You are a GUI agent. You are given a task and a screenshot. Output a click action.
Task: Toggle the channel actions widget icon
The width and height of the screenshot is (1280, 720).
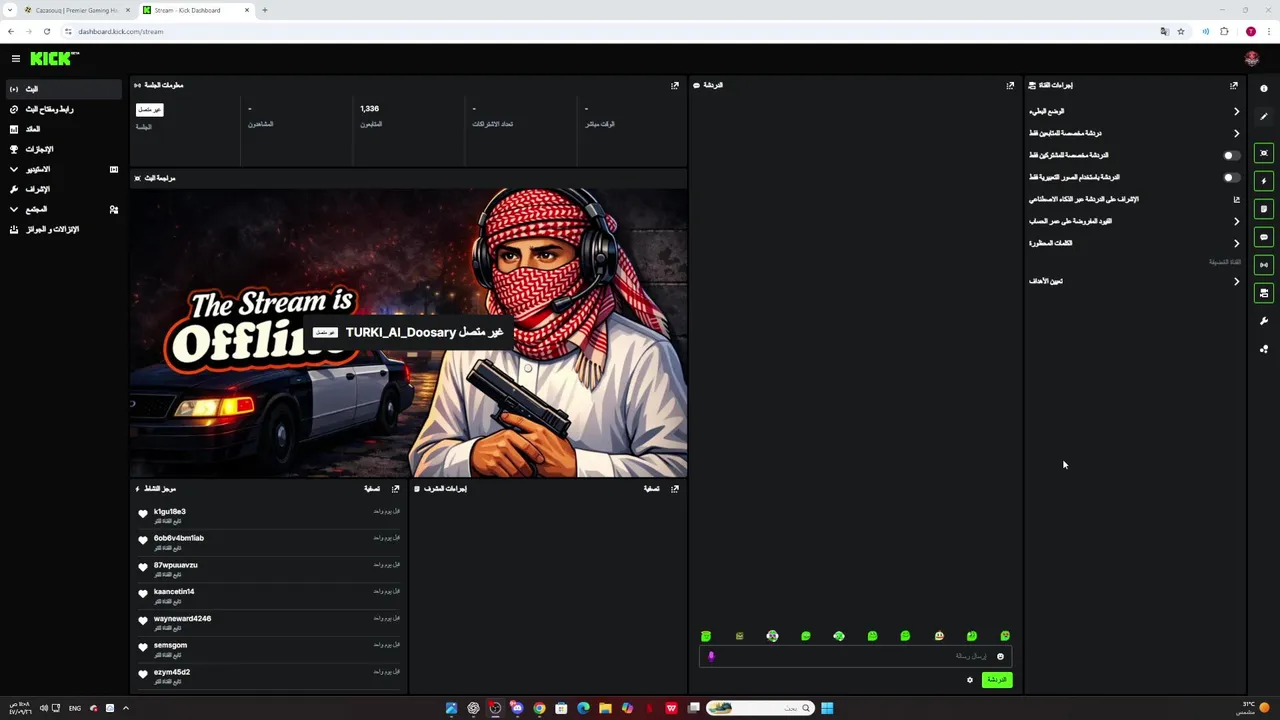pyautogui.click(x=1264, y=293)
